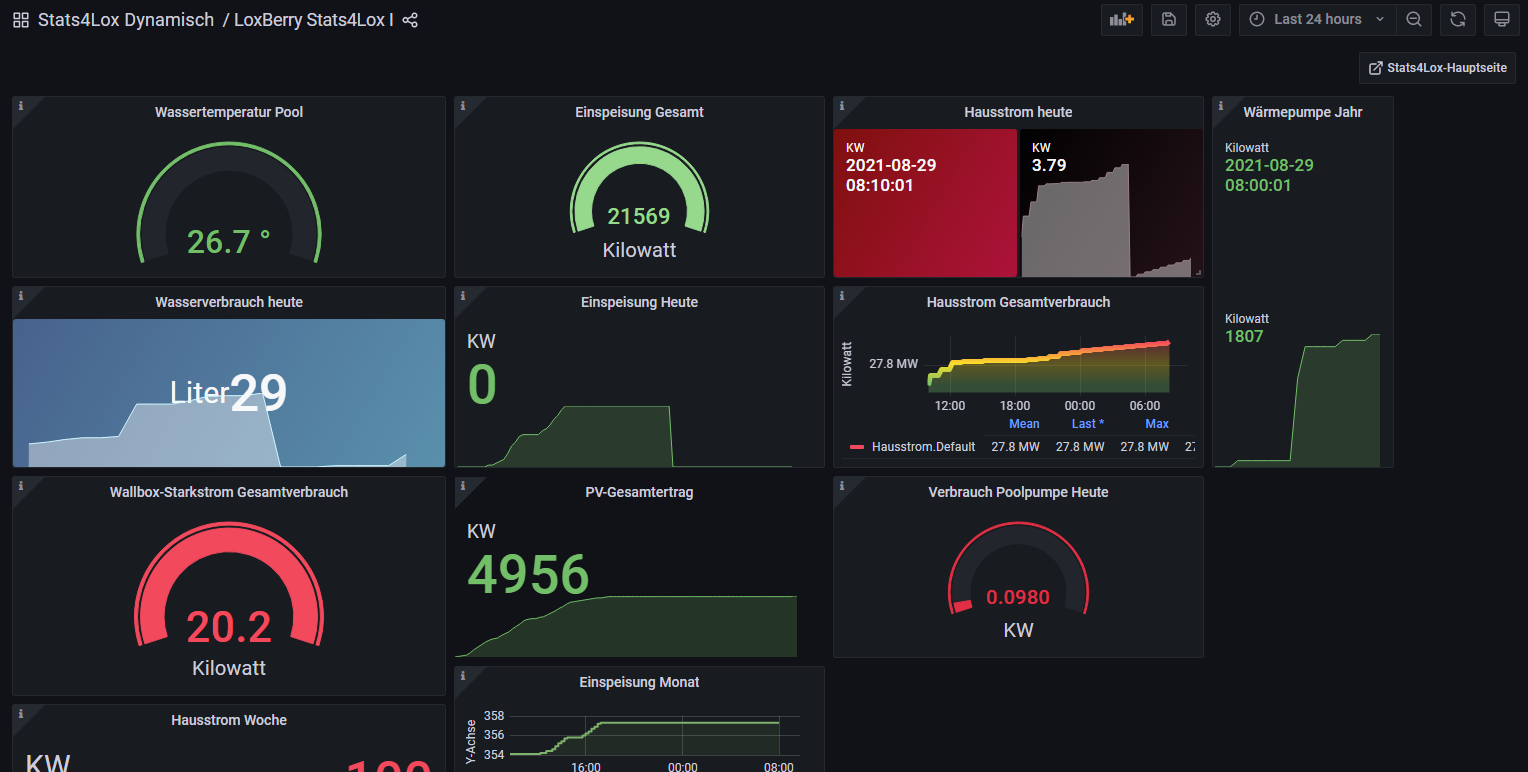Open the Stats4Lox-Hauptseite link
Image resolution: width=1528 pixels, height=772 pixels.
[x=1437, y=68]
